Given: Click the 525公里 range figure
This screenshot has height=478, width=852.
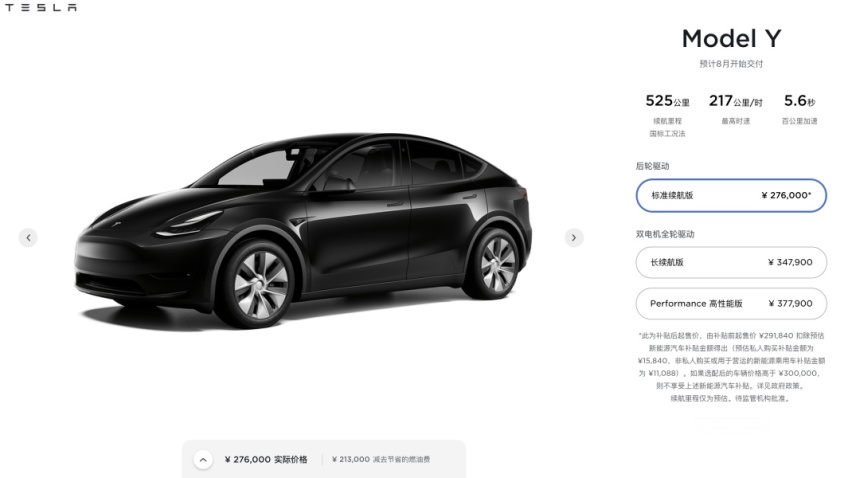Looking at the screenshot, I should click(667, 101).
